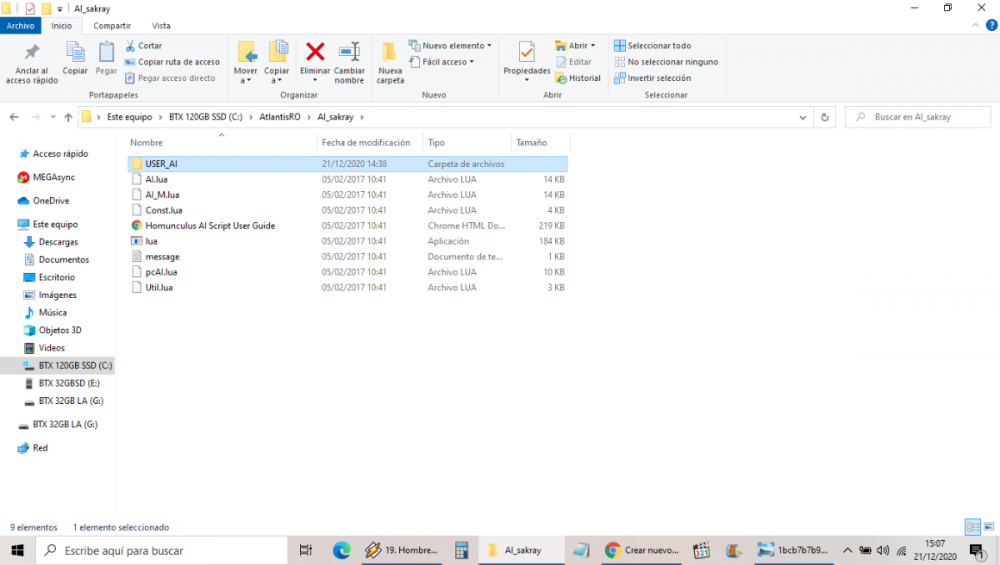Open Propiedades from the ribbon

pyautogui.click(x=526, y=52)
